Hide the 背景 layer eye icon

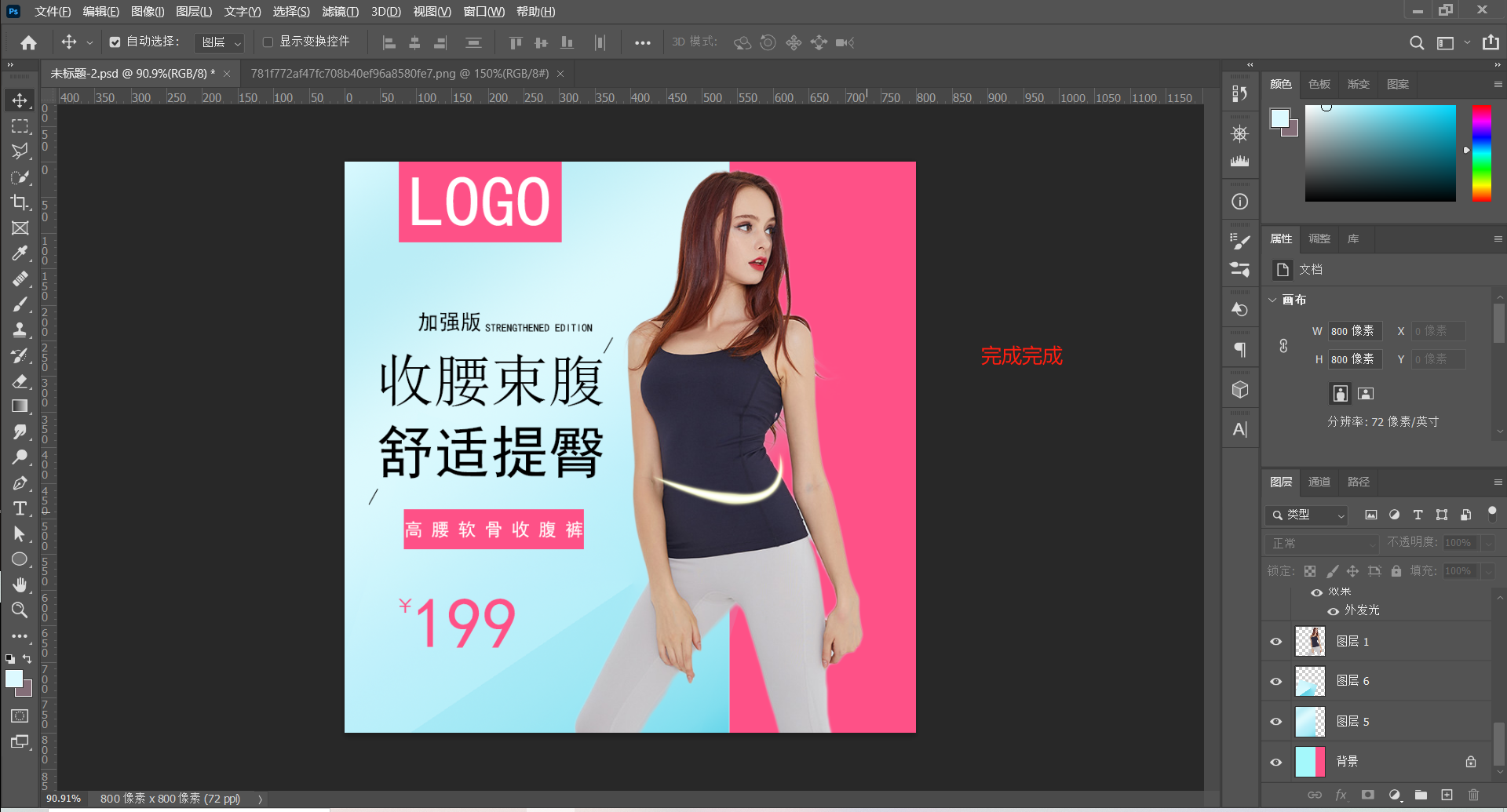tap(1275, 762)
